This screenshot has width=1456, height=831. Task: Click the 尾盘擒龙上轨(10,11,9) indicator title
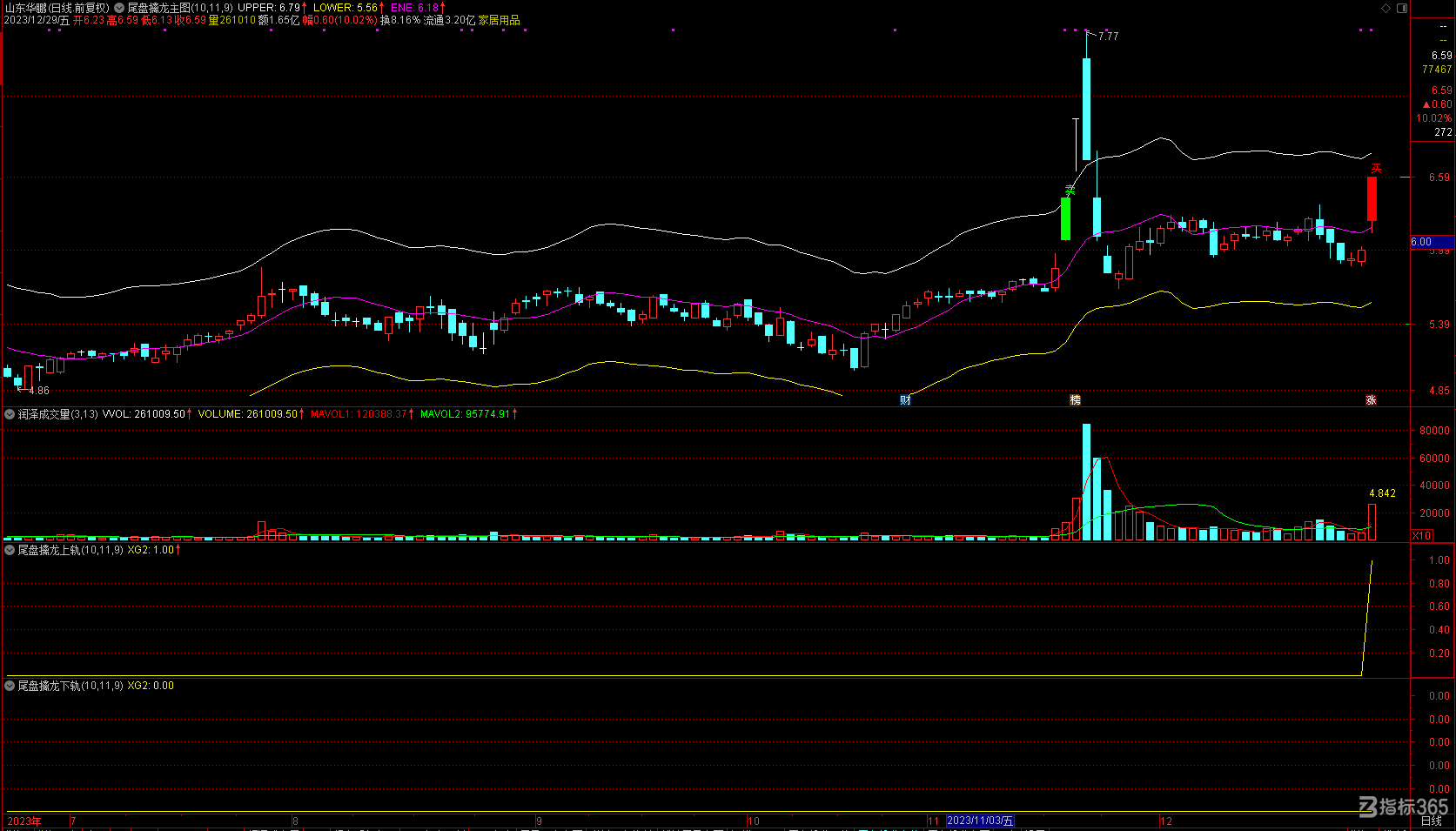click(x=70, y=550)
